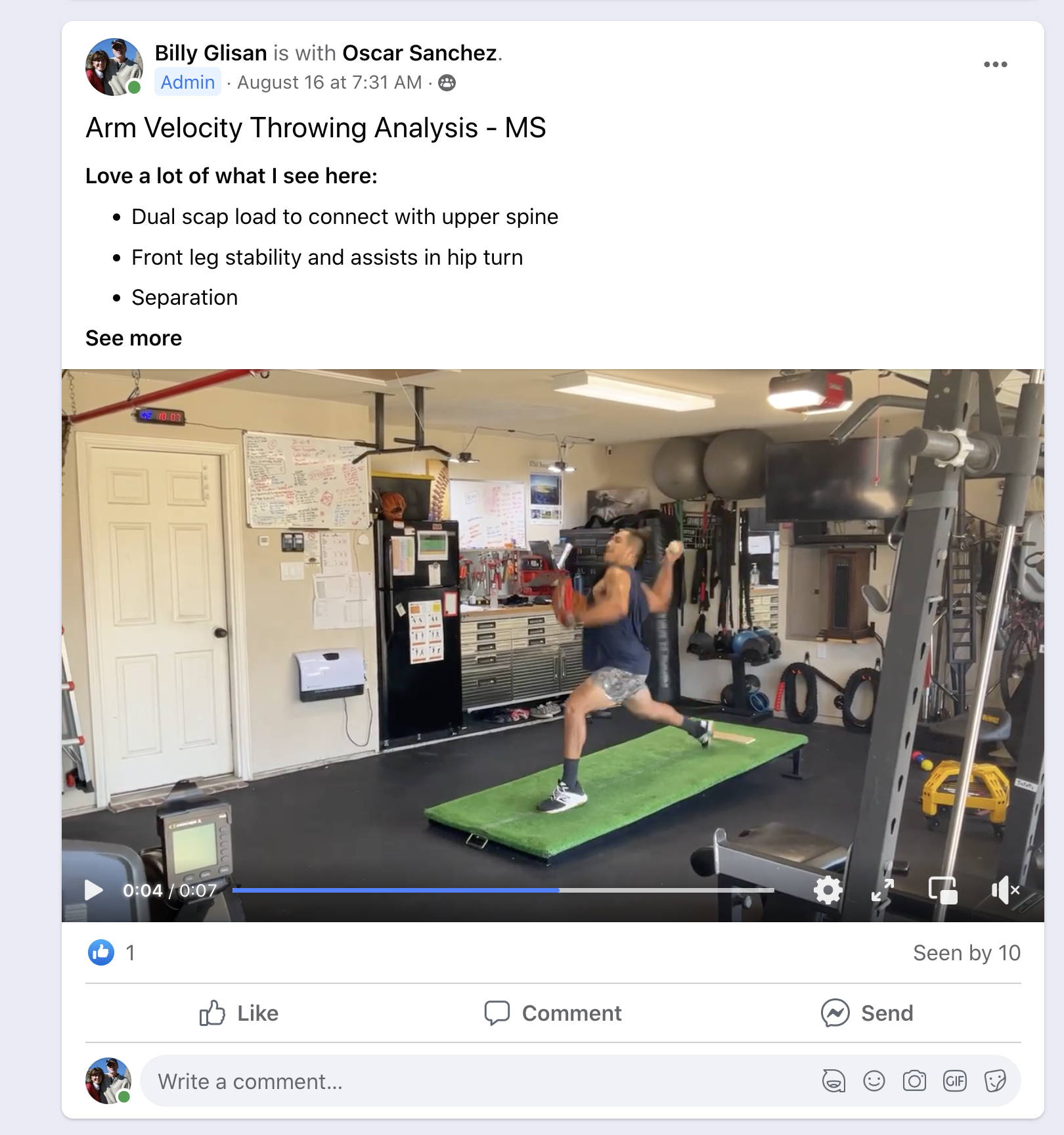The width and height of the screenshot is (1064, 1135).
Task: Click the Comment button
Action: coord(553,1013)
